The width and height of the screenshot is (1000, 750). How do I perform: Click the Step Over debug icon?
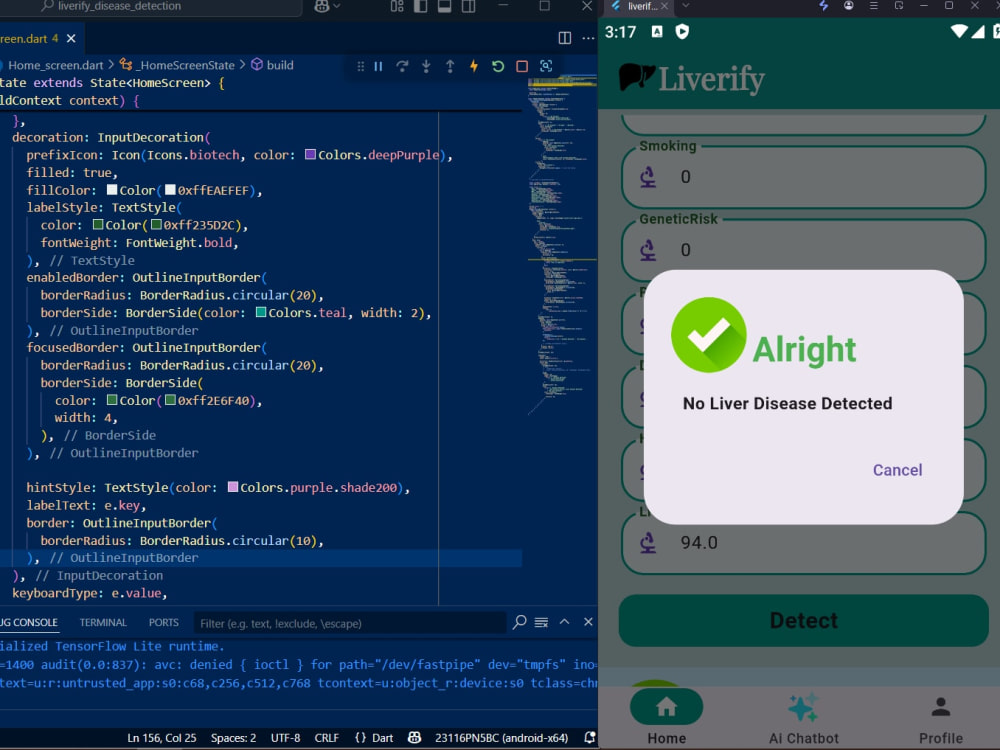[x=402, y=66]
